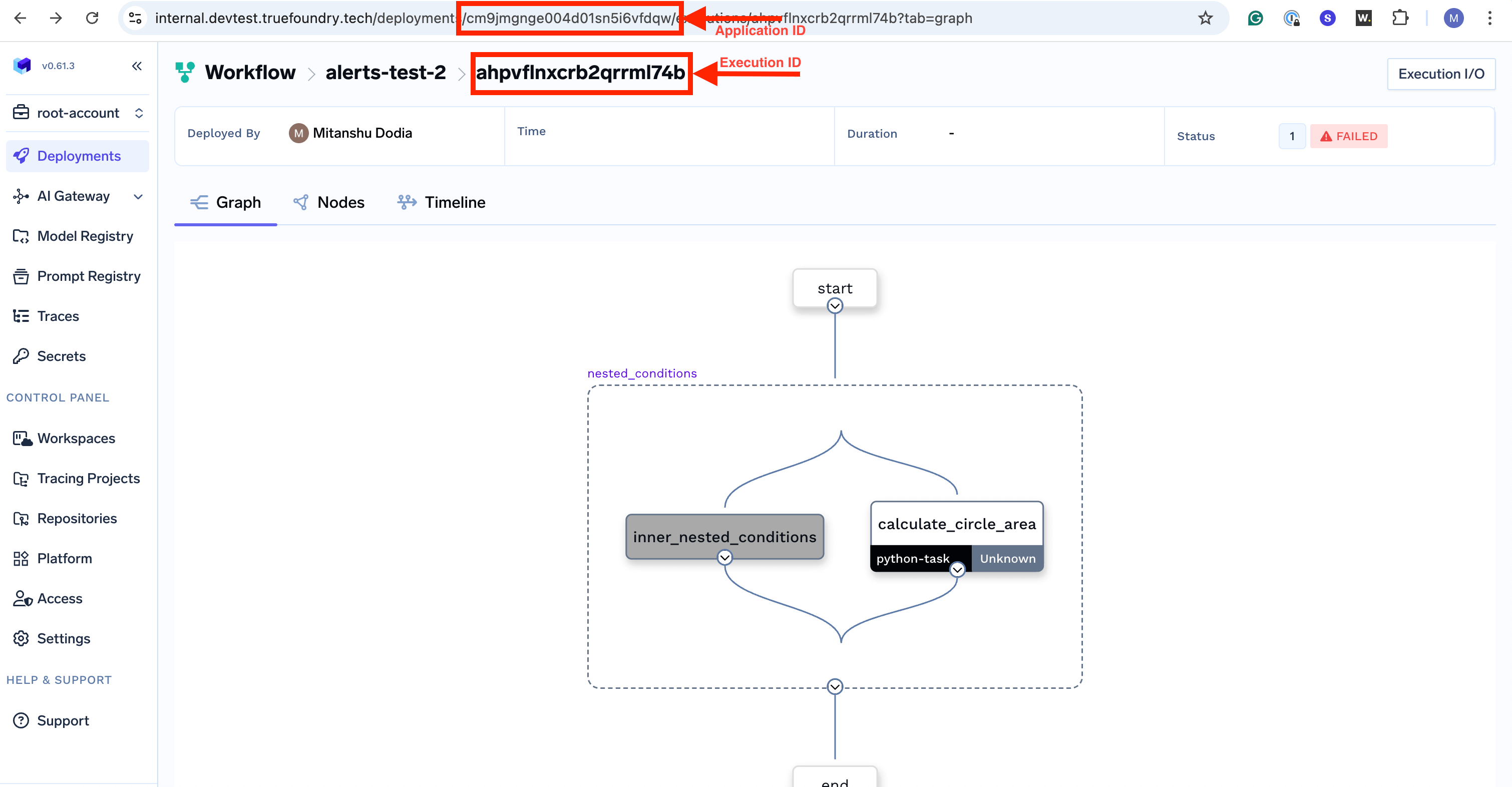Go to alerts-test-2 breadcrumb link
The height and width of the screenshot is (787, 1512).
pos(386,72)
